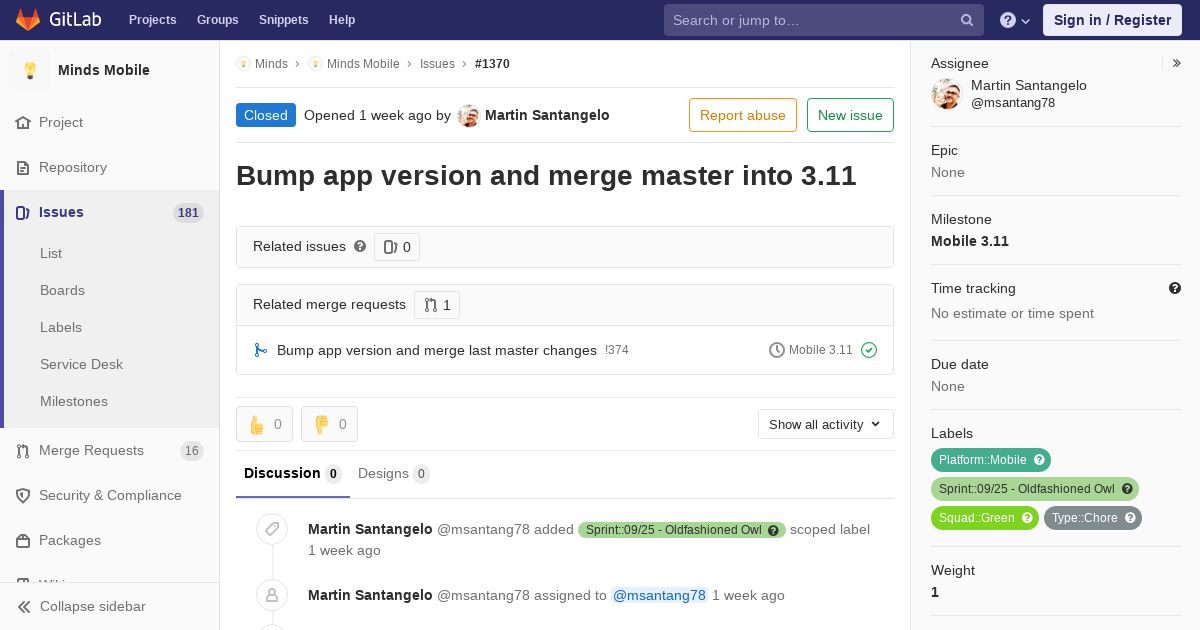Switch to the Discussion tab
The width and height of the screenshot is (1200, 630).
(293, 473)
